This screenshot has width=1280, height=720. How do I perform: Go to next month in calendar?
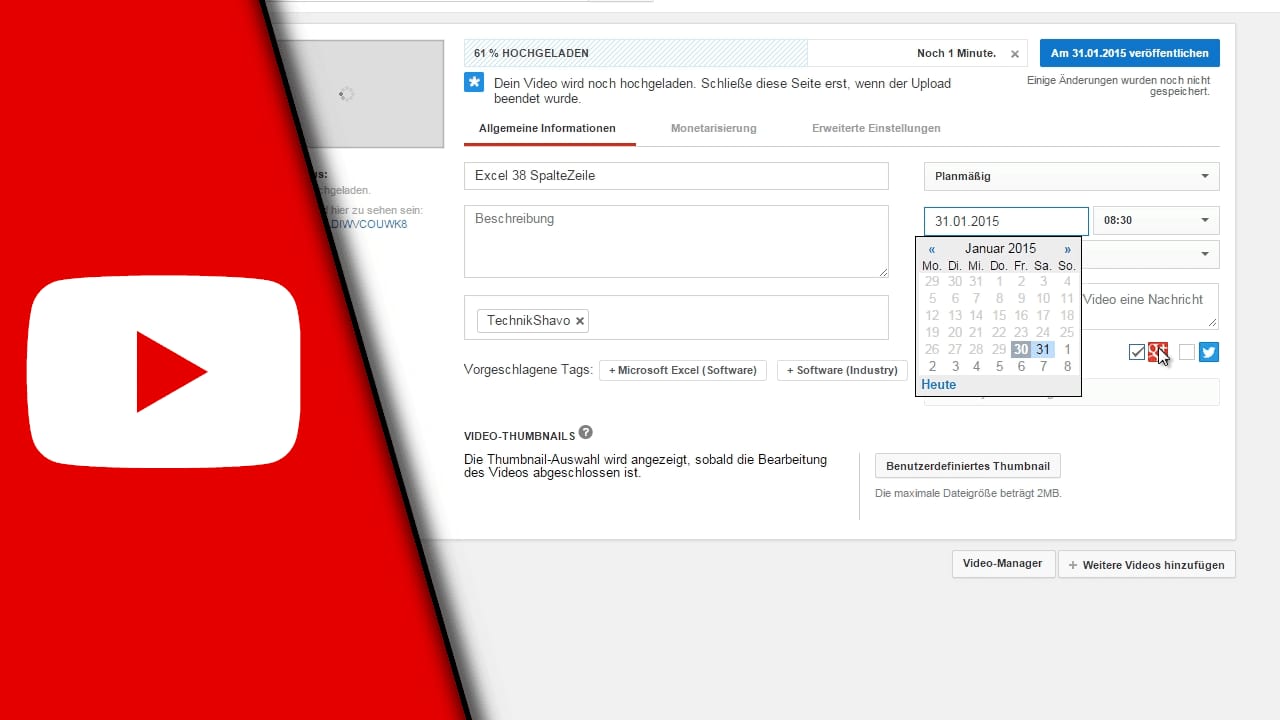click(x=1067, y=249)
